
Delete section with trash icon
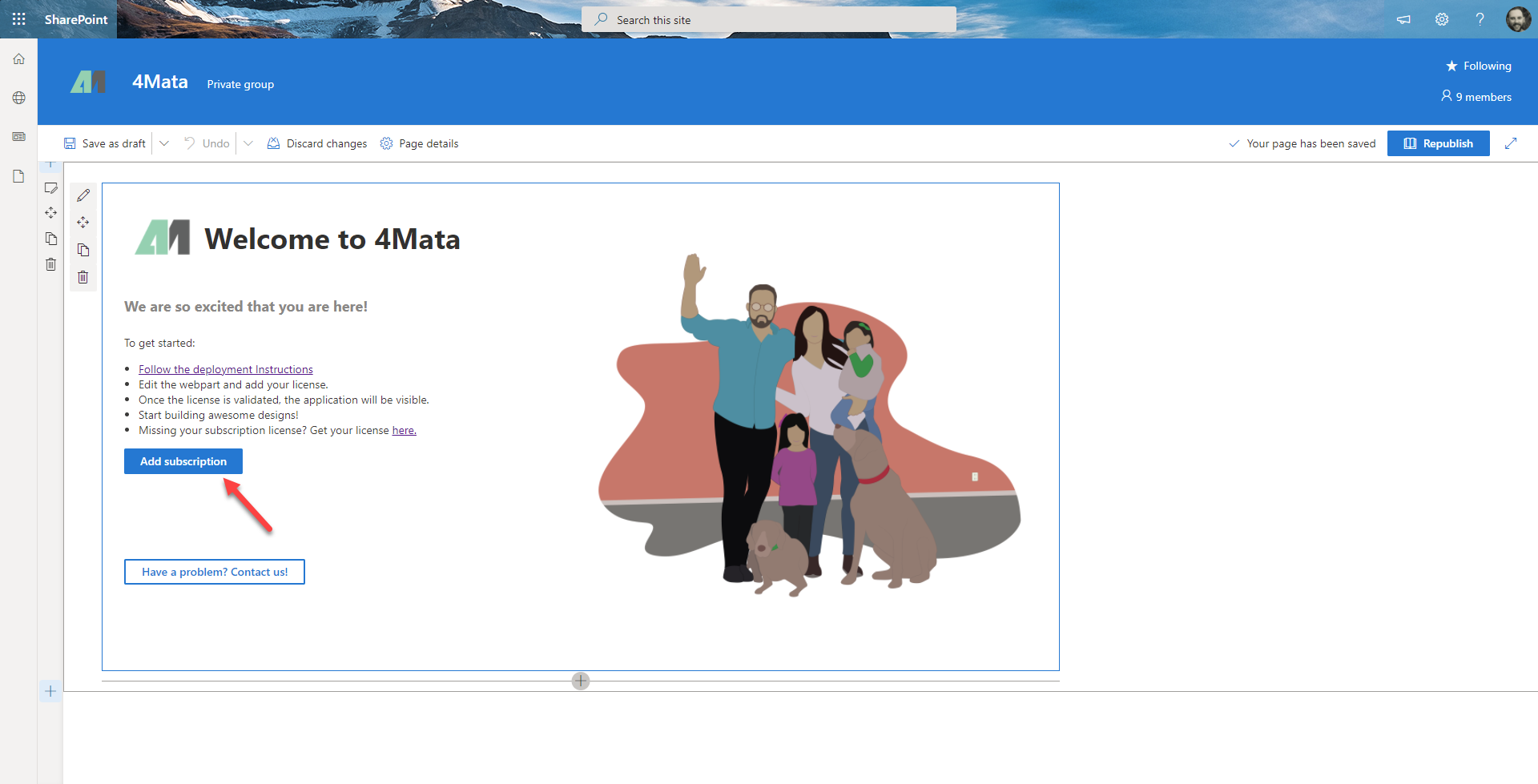51,264
